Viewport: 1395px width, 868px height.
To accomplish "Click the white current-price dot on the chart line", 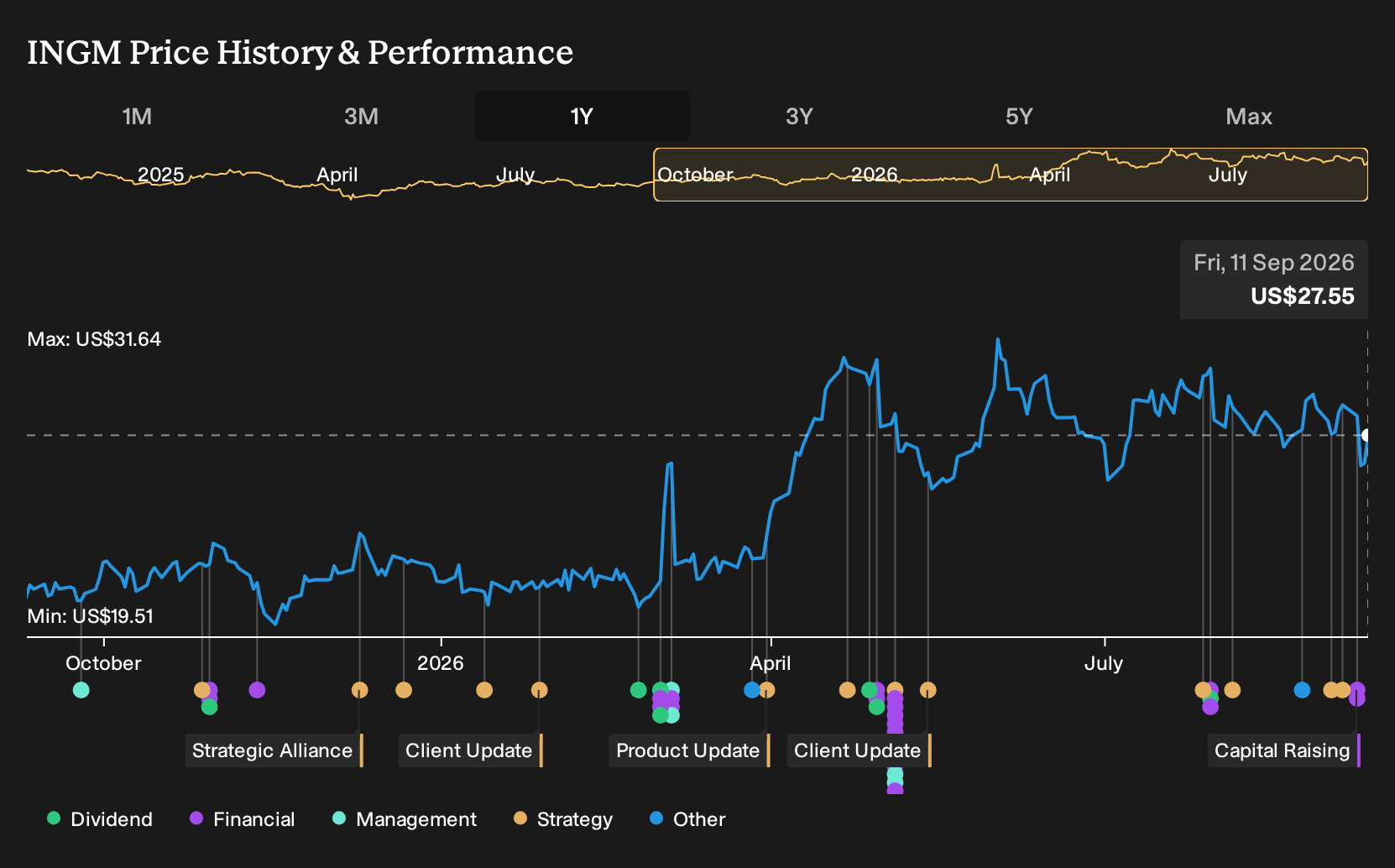I will pos(1366,435).
